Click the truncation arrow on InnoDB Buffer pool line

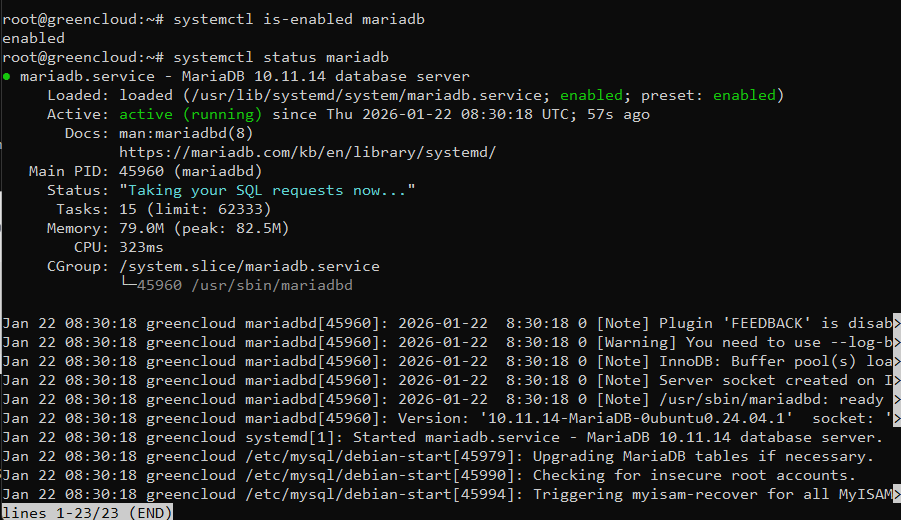pyautogui.click(x=896, y=361)
